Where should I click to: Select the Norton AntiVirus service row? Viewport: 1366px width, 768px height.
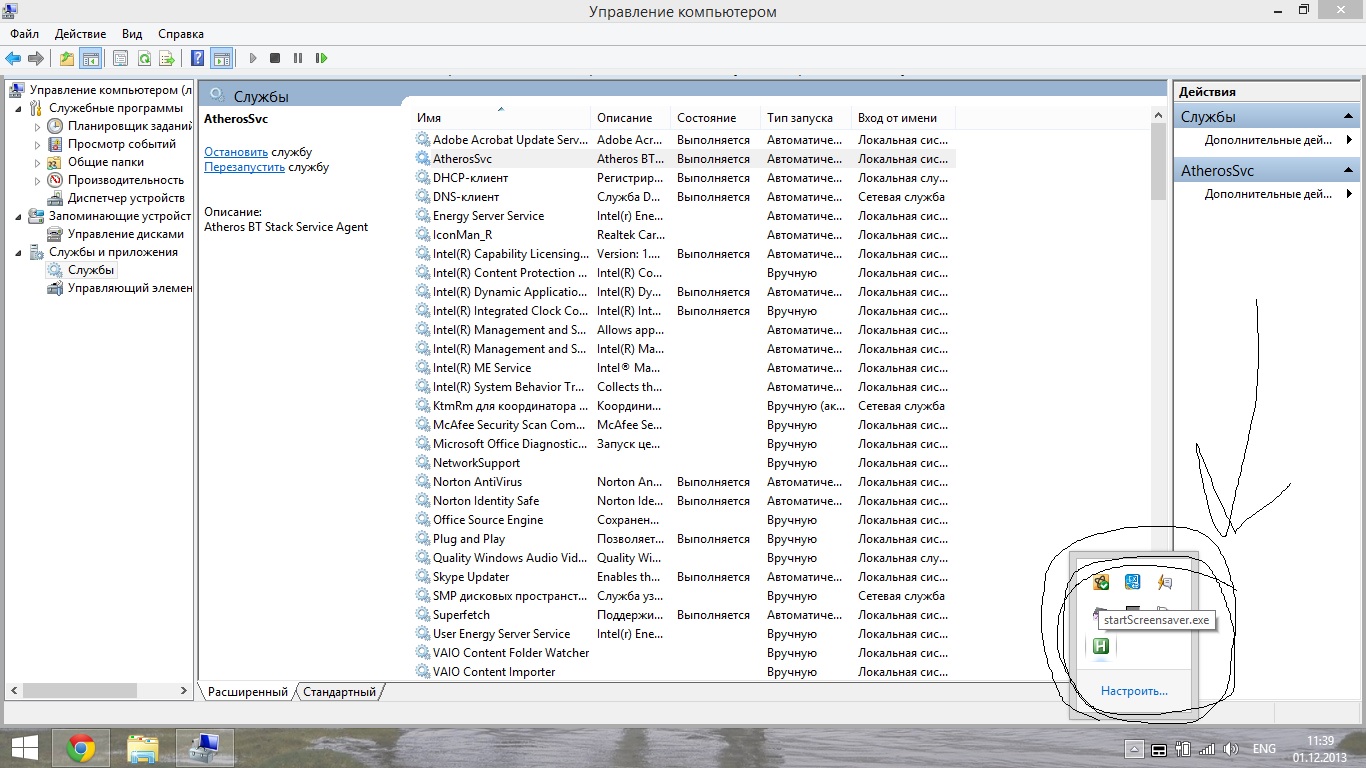477,482
